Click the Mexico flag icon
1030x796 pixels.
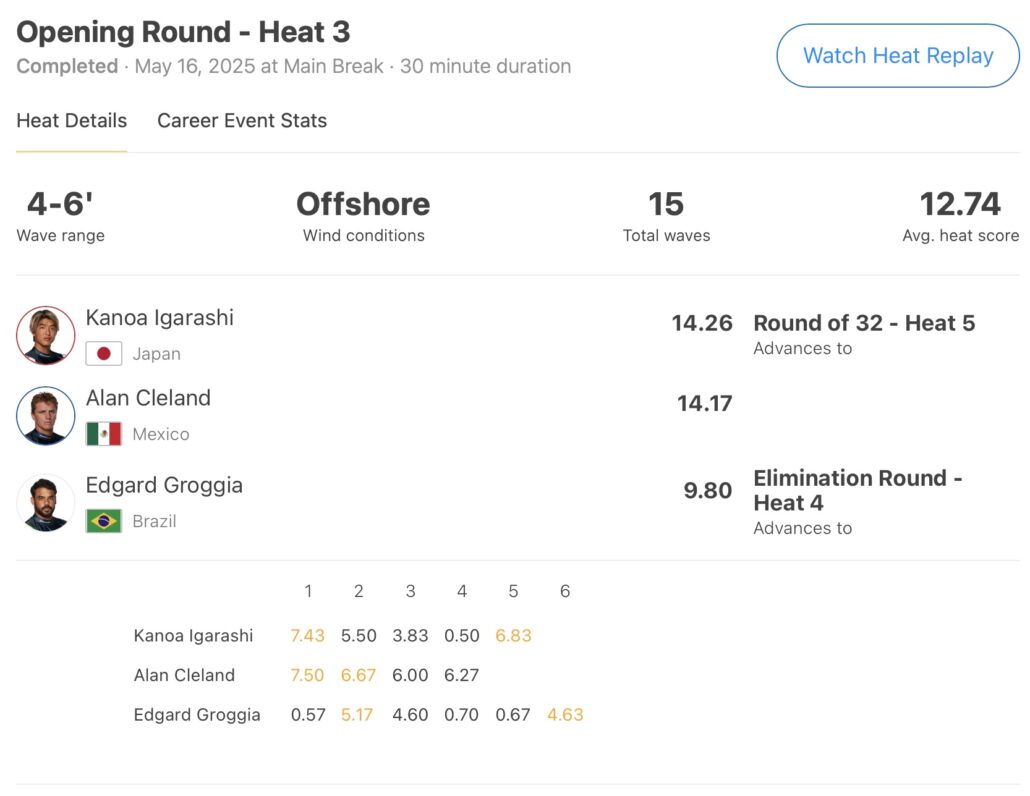[104, 434]
